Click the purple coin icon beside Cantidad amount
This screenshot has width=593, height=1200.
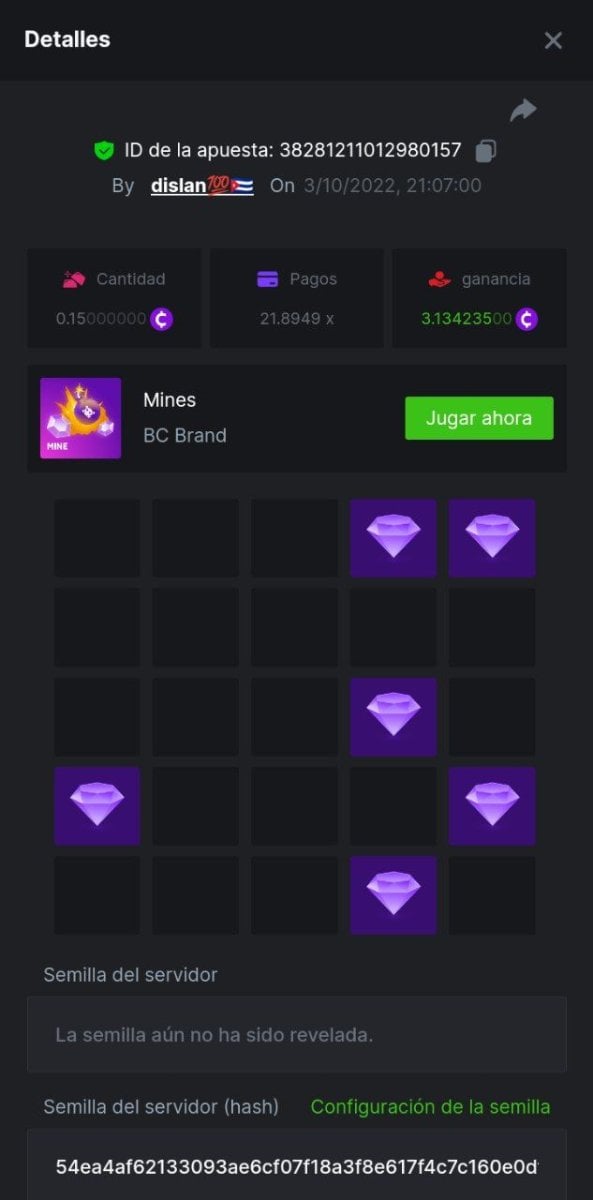click(x=161, y=319)
